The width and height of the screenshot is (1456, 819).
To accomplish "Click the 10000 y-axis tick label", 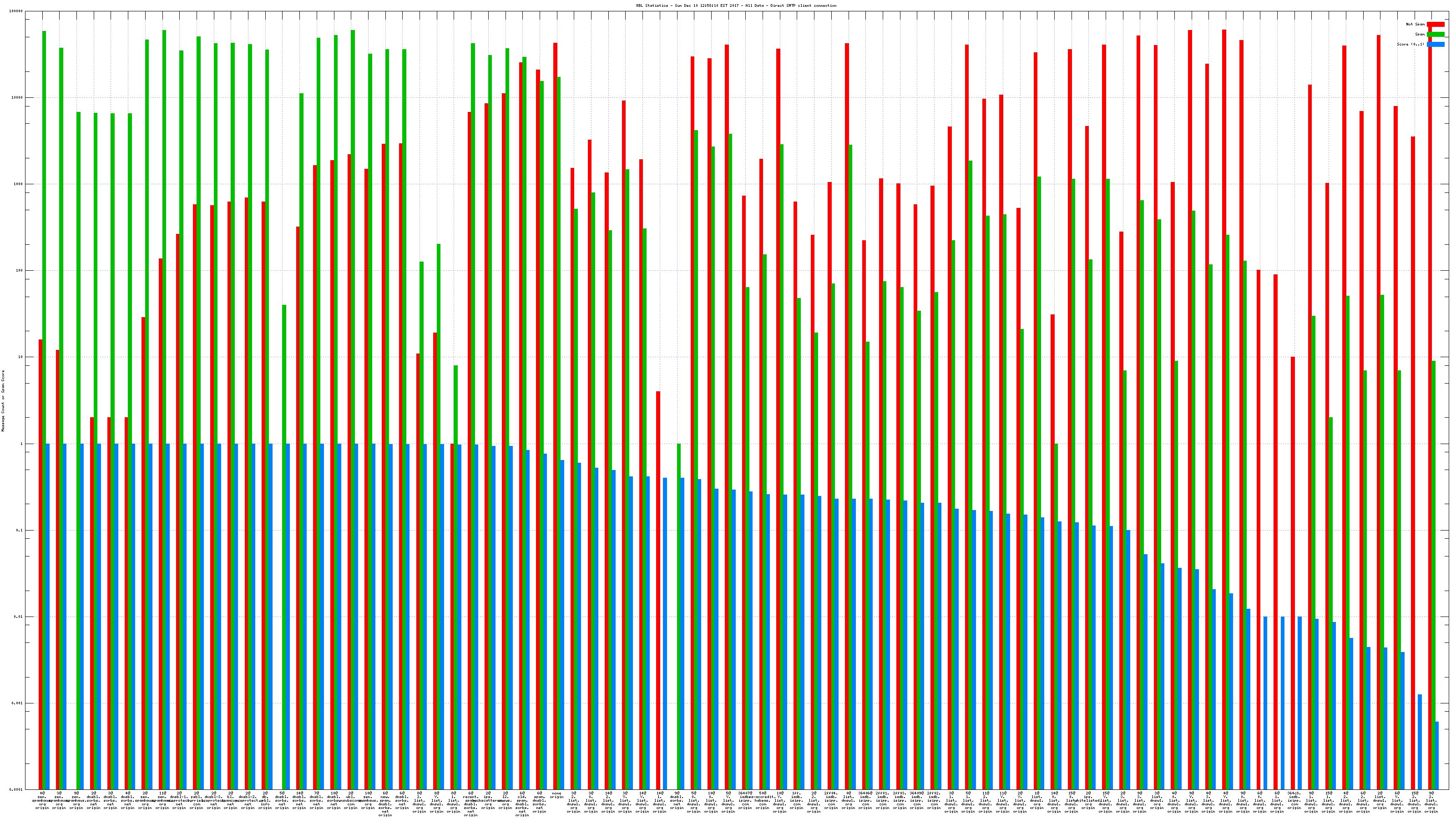I will pyautogui.click(x=18, y=98).
